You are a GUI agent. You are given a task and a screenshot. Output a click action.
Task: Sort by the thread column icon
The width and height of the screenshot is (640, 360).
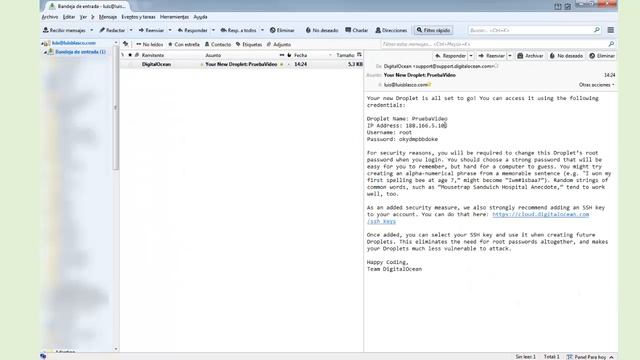click(x=122, y=55)
